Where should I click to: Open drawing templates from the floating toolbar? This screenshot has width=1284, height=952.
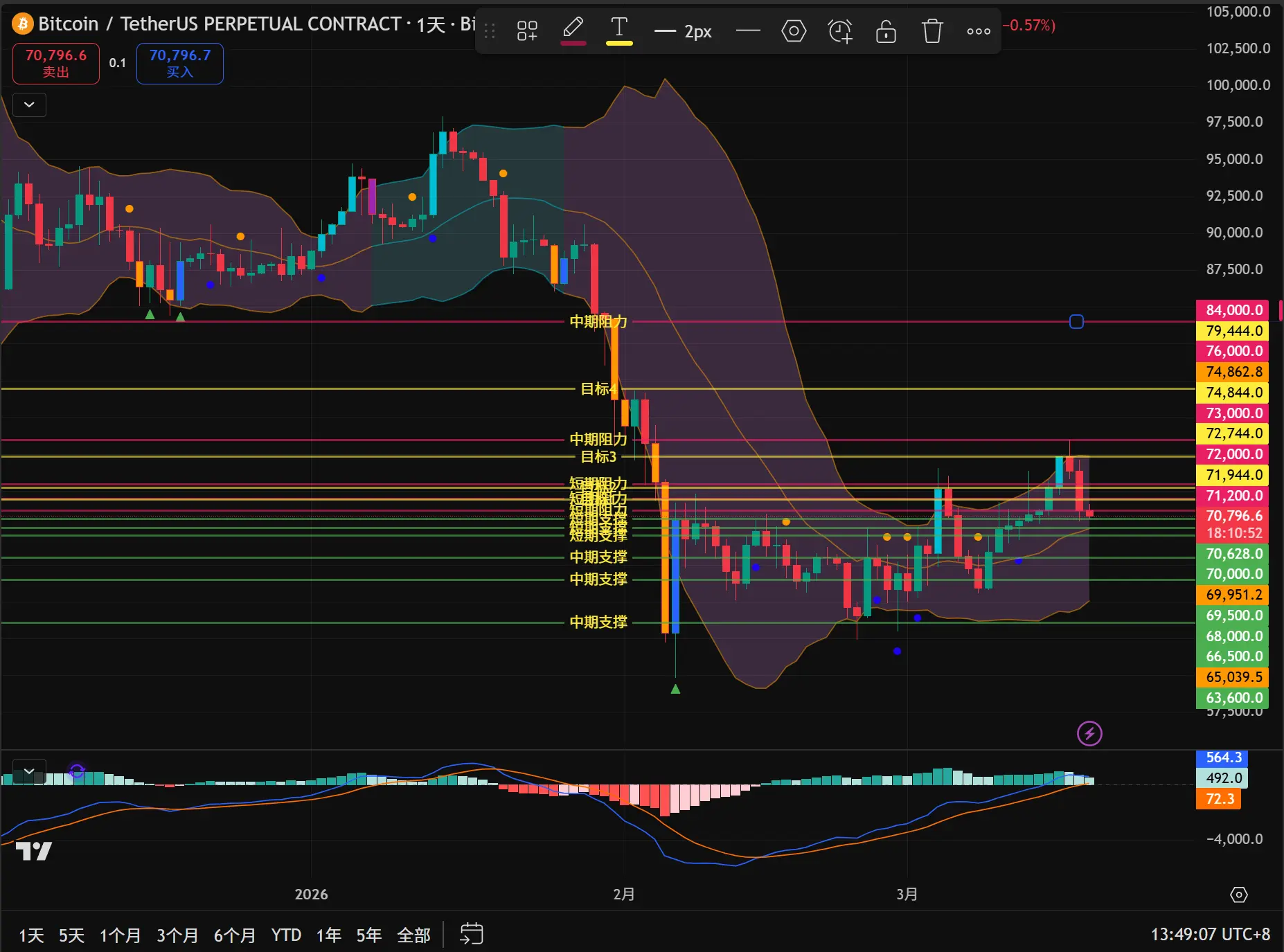coord(527,31)
